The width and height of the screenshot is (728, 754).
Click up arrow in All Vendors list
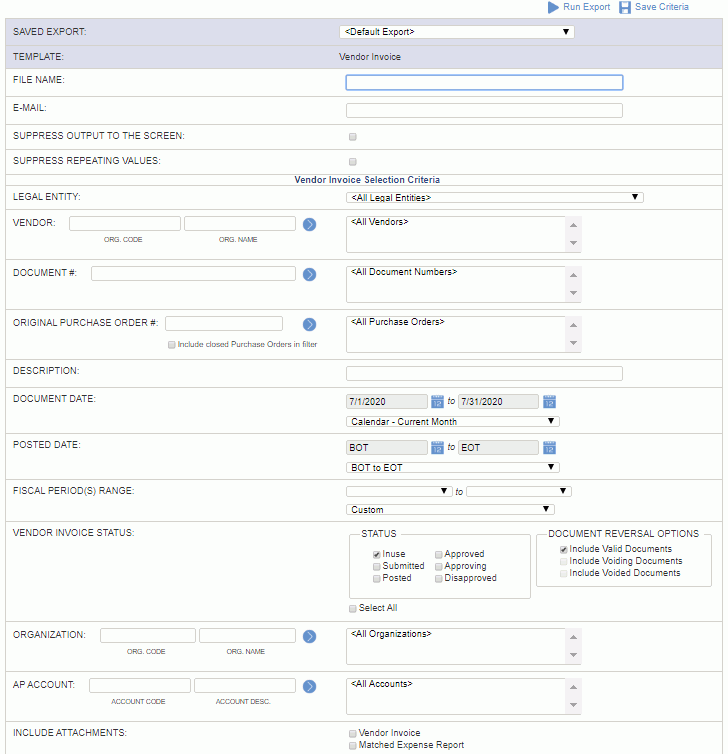pyautogui.click(x=573, y=225)
